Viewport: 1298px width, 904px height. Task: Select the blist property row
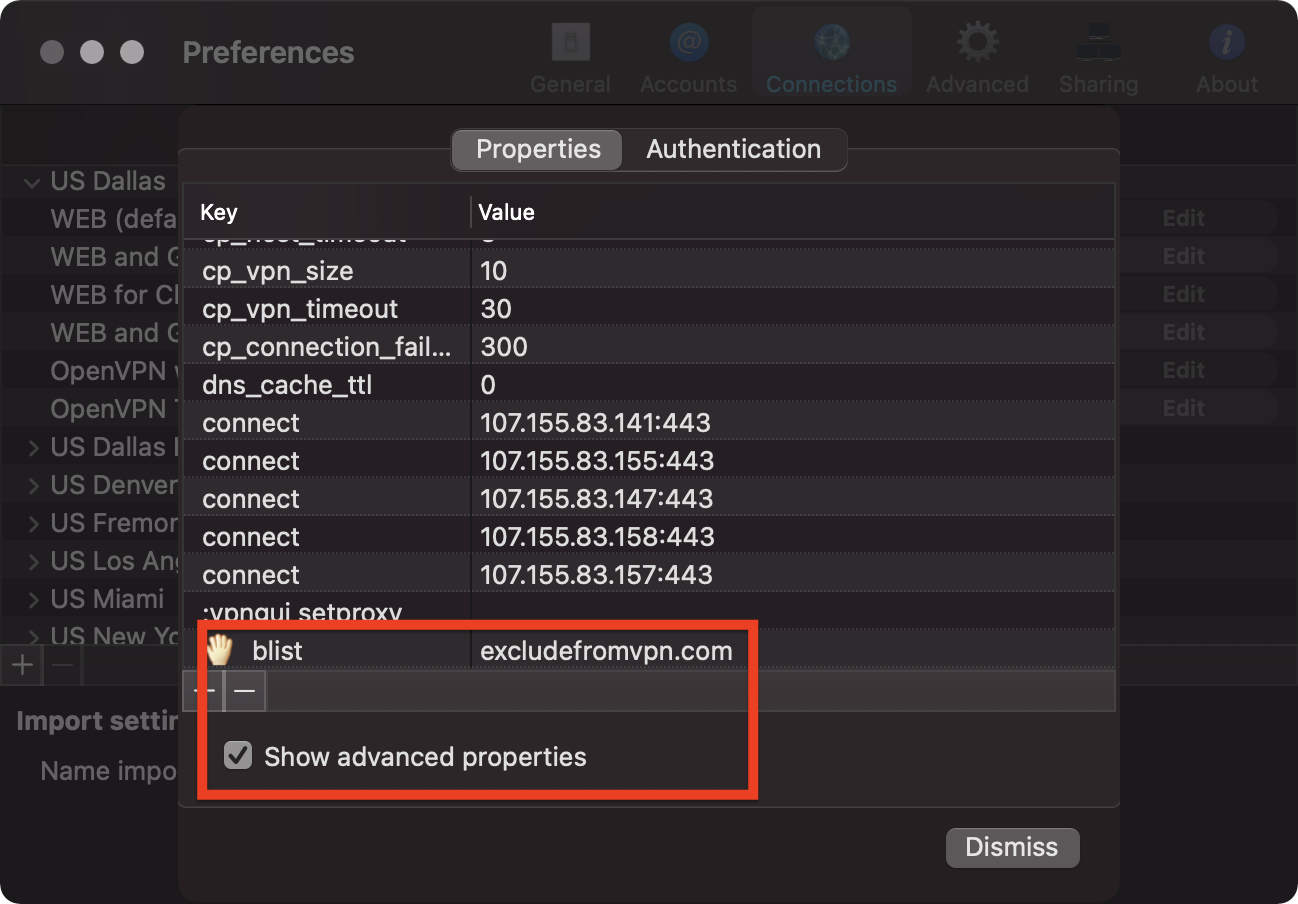pyautogui.click(x=278, y=652)
